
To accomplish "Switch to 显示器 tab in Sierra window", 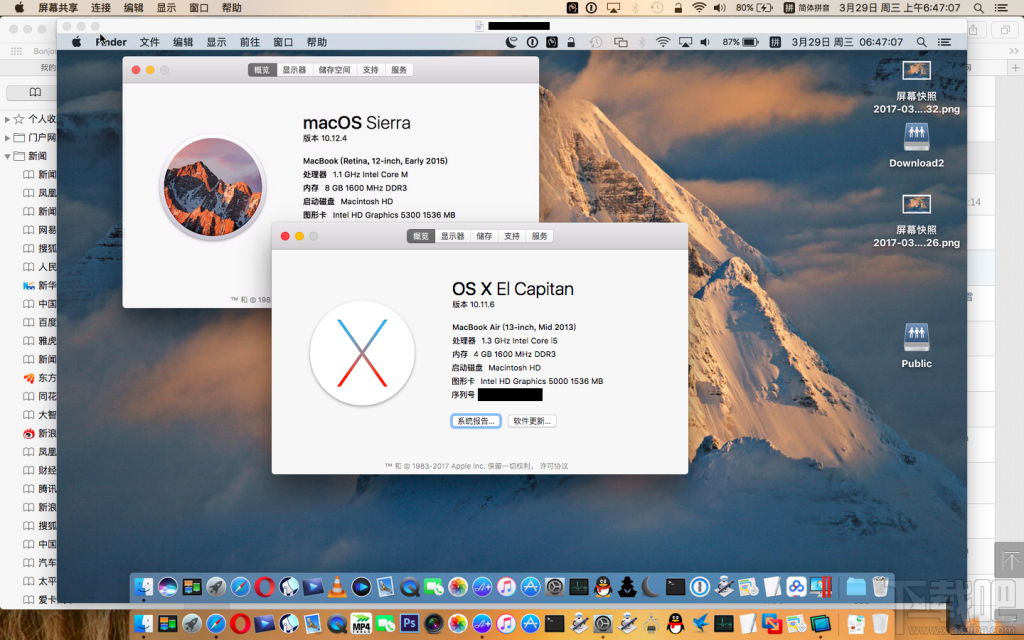I will coord(294,70).
